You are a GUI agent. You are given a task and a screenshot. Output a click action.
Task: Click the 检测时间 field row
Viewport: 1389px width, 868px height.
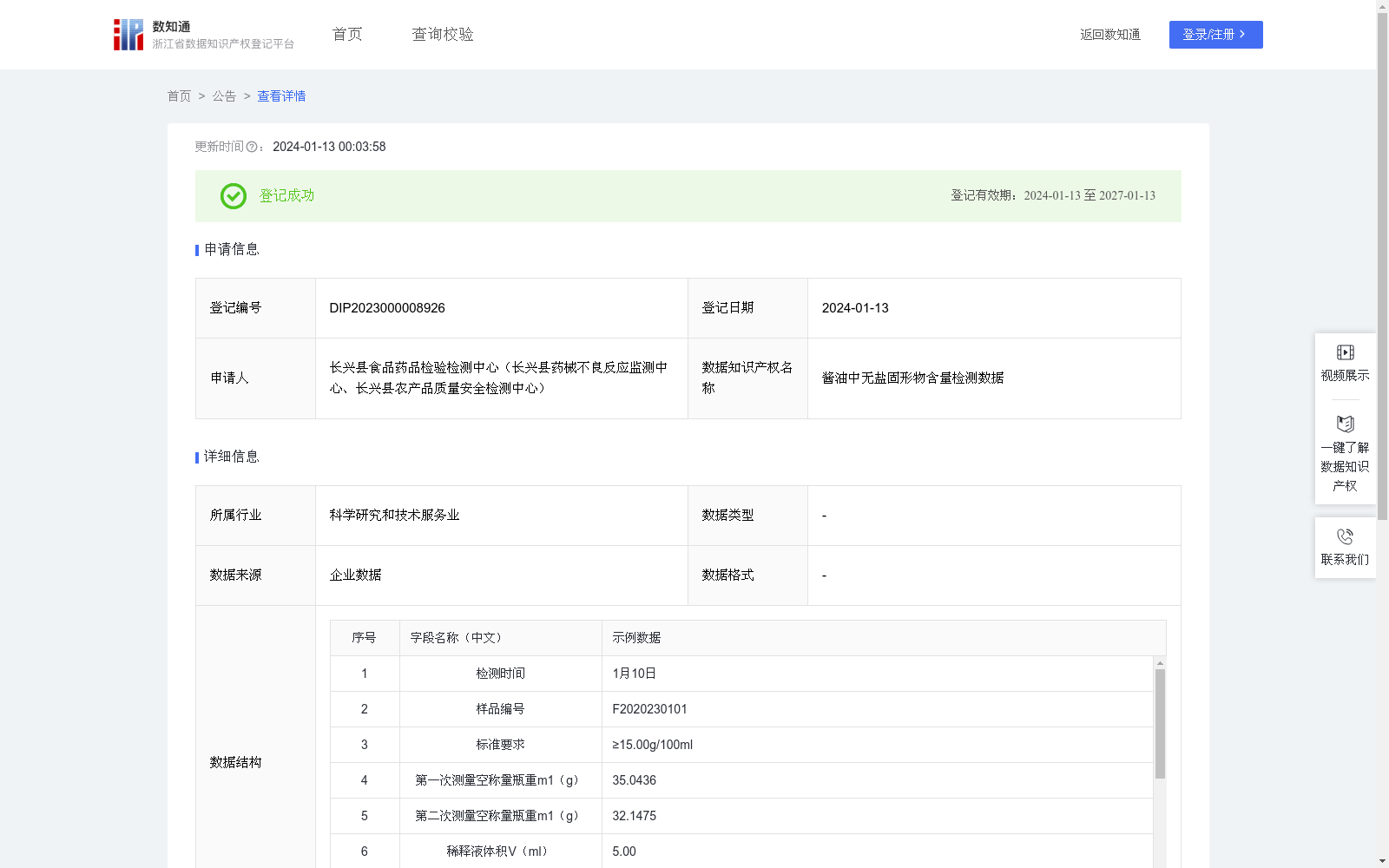click(x=500, y=674)
